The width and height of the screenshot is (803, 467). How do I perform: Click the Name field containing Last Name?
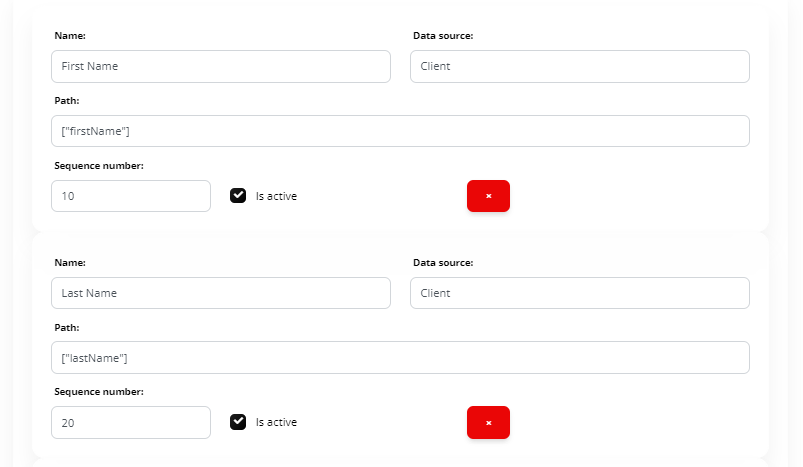[221, 293]
